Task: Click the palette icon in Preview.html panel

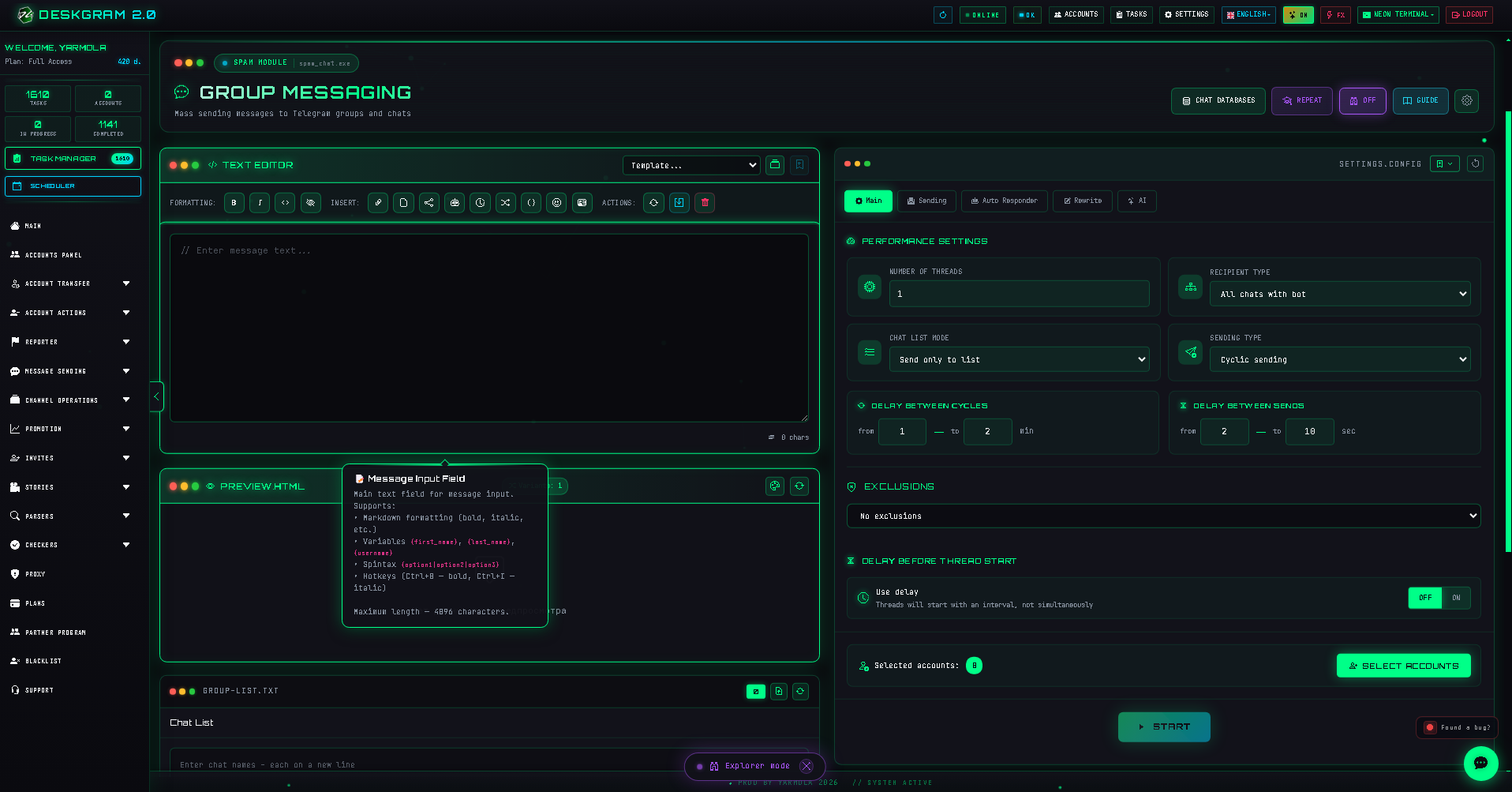Action: [x=775, y=486]
